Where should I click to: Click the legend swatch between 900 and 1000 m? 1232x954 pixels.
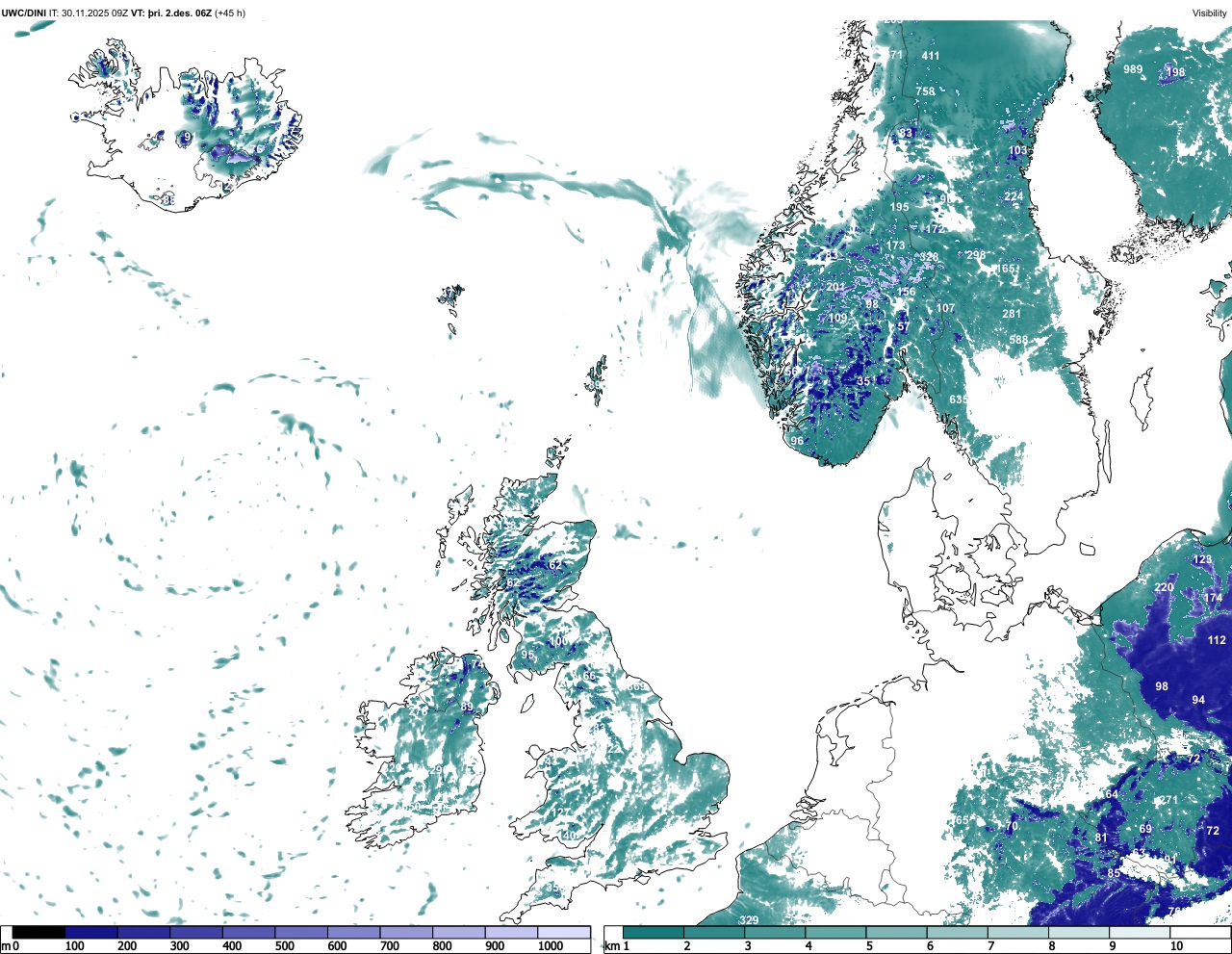(x=511, y=933)
